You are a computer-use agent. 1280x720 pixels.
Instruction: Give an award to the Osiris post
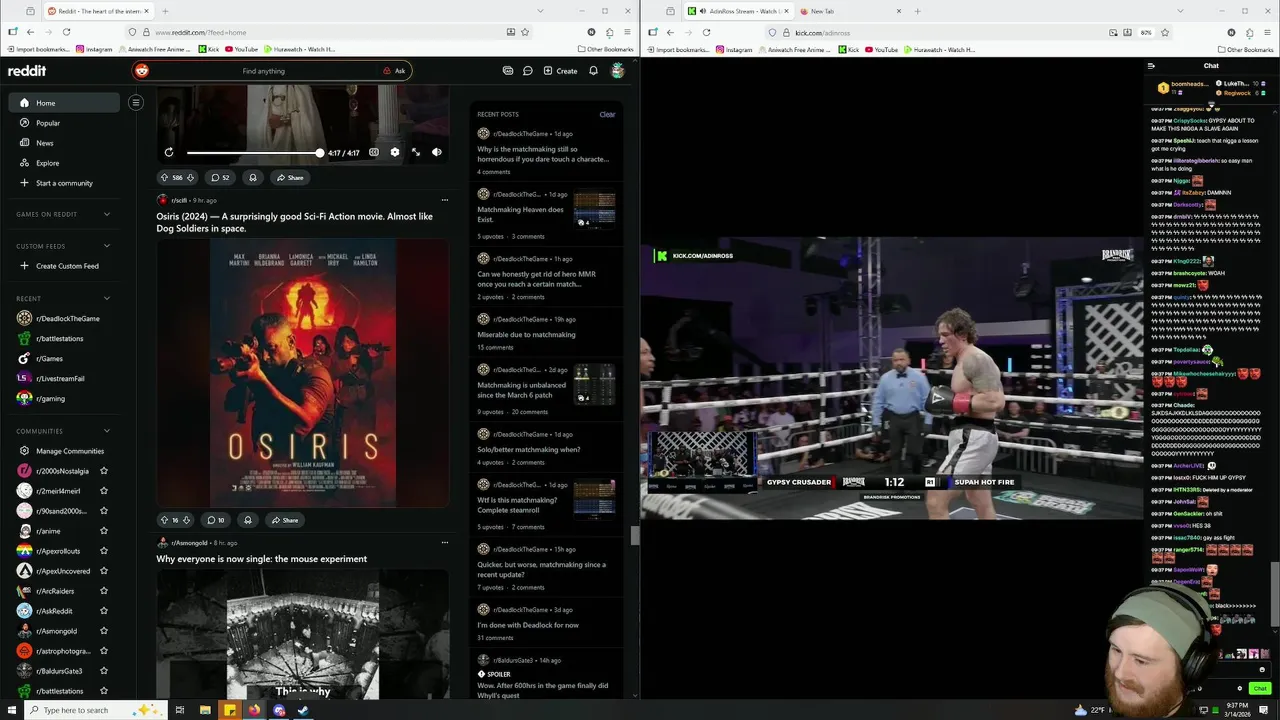pyautogui.click(x=248, y=520)
